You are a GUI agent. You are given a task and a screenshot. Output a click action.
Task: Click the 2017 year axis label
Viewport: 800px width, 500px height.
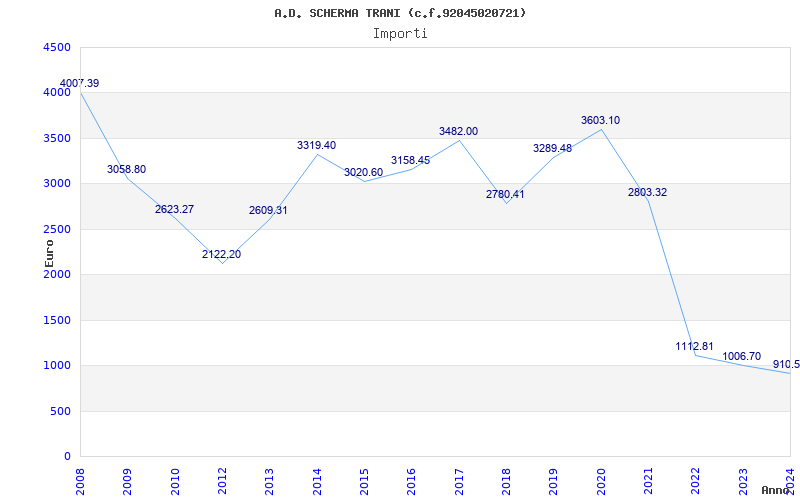[x=459, y=481]
